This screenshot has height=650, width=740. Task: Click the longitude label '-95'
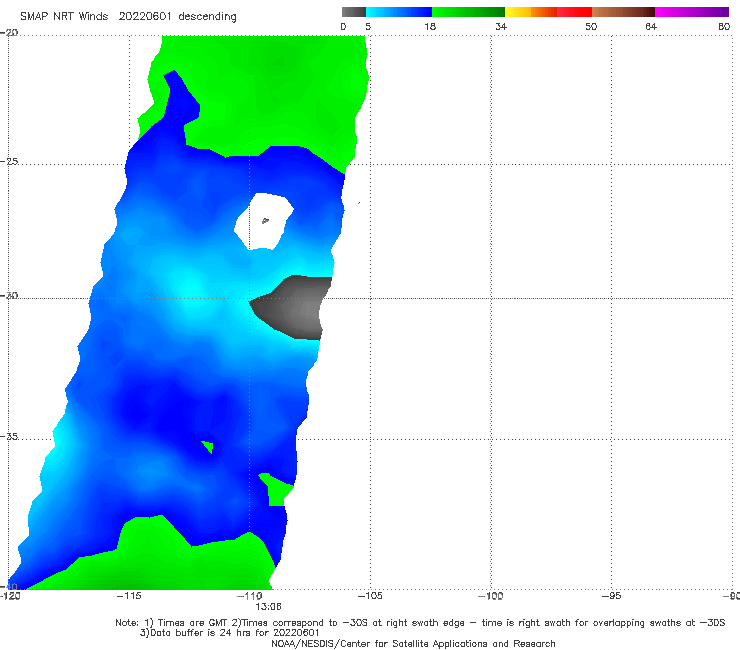pyautogui.click(x=611, y=596)
